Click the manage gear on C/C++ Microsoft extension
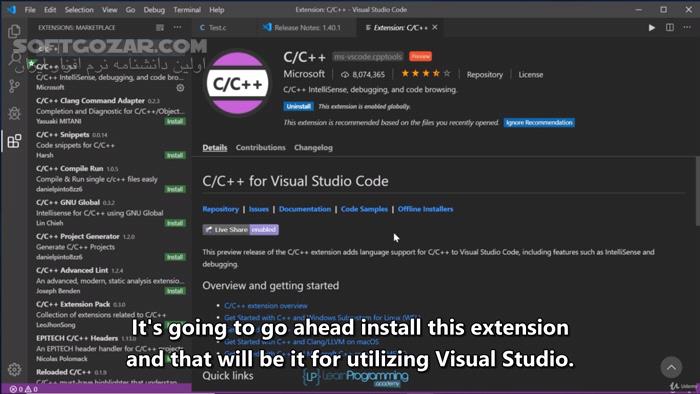700x394 pixels. click(x=180, y=88)
